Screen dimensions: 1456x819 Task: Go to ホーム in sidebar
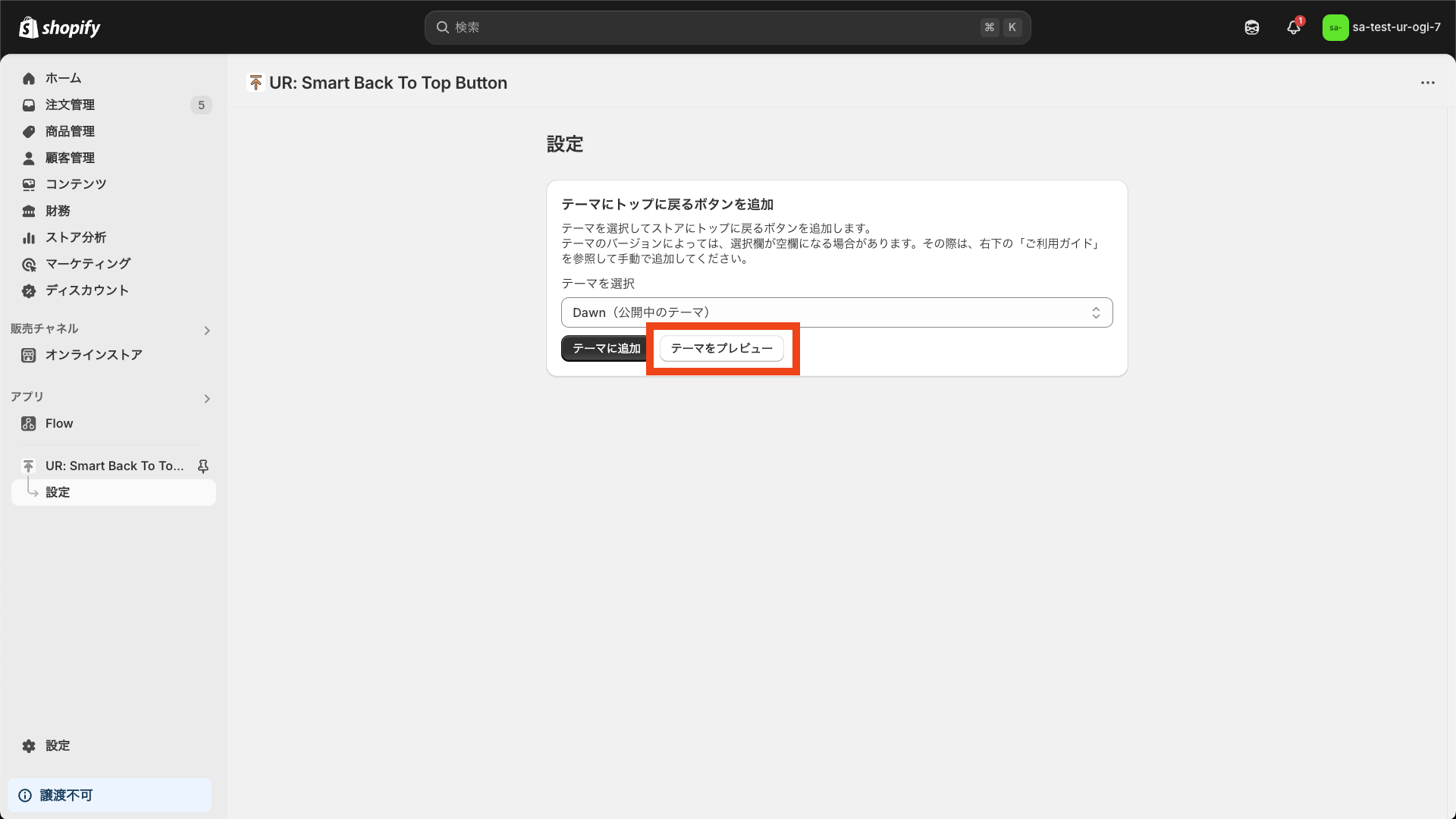[63, 78]
